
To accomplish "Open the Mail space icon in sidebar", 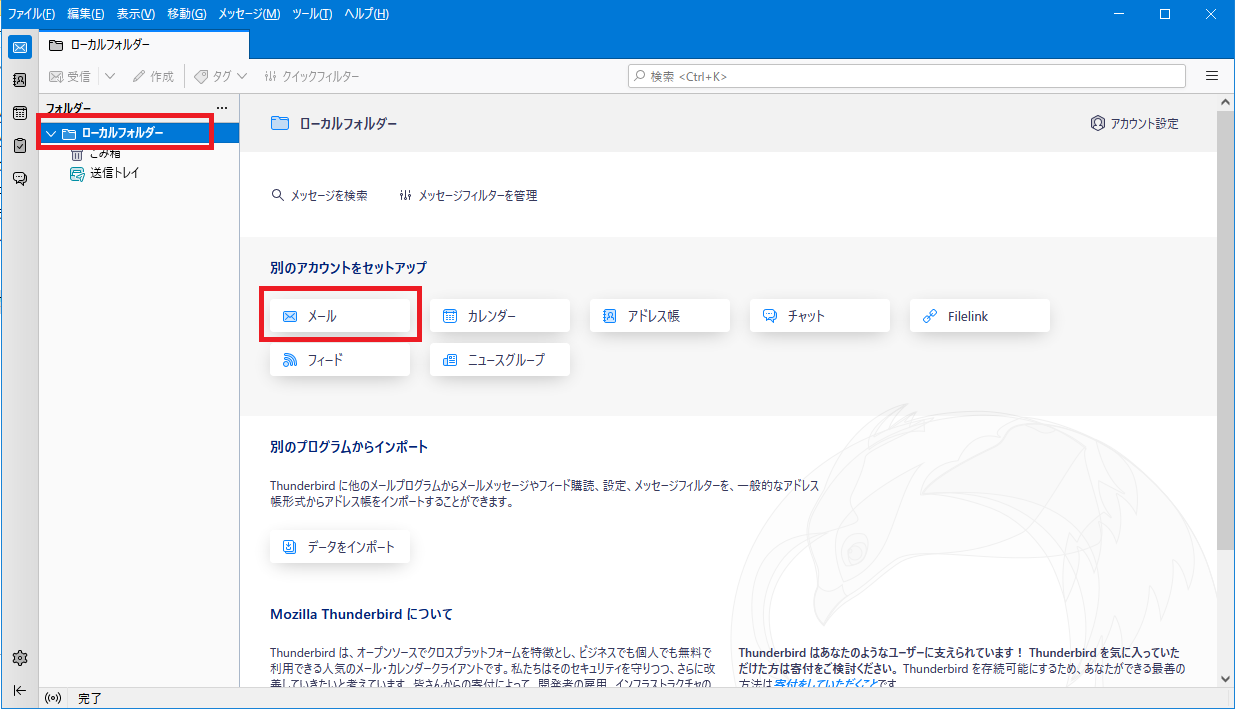I will pos(20,47).
